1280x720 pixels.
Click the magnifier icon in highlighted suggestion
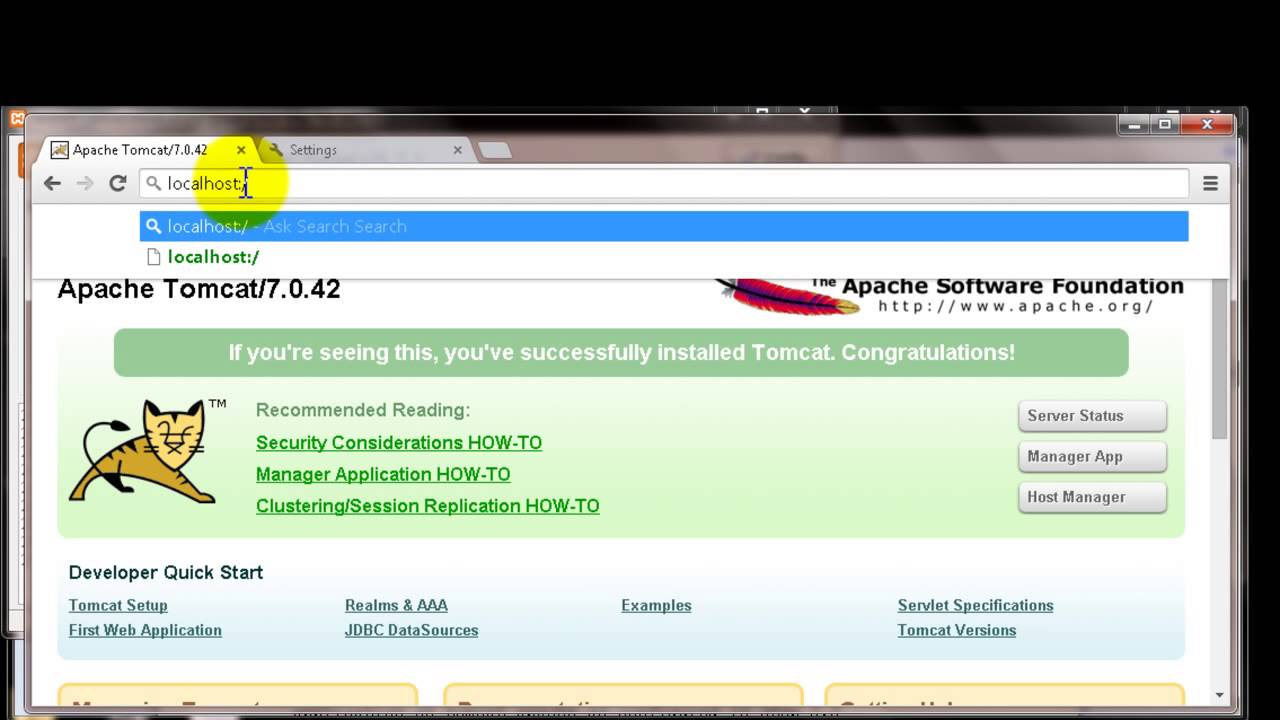pos(153,226)
